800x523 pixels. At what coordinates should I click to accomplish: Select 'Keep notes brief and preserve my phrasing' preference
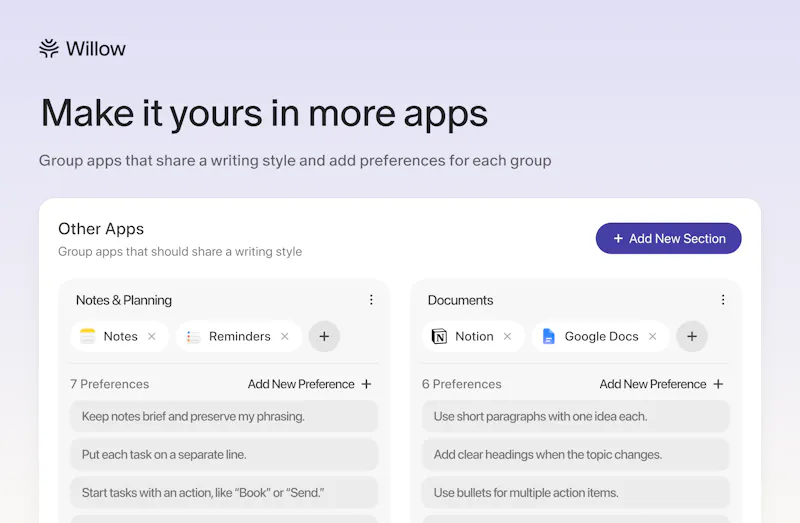point(224,416)
